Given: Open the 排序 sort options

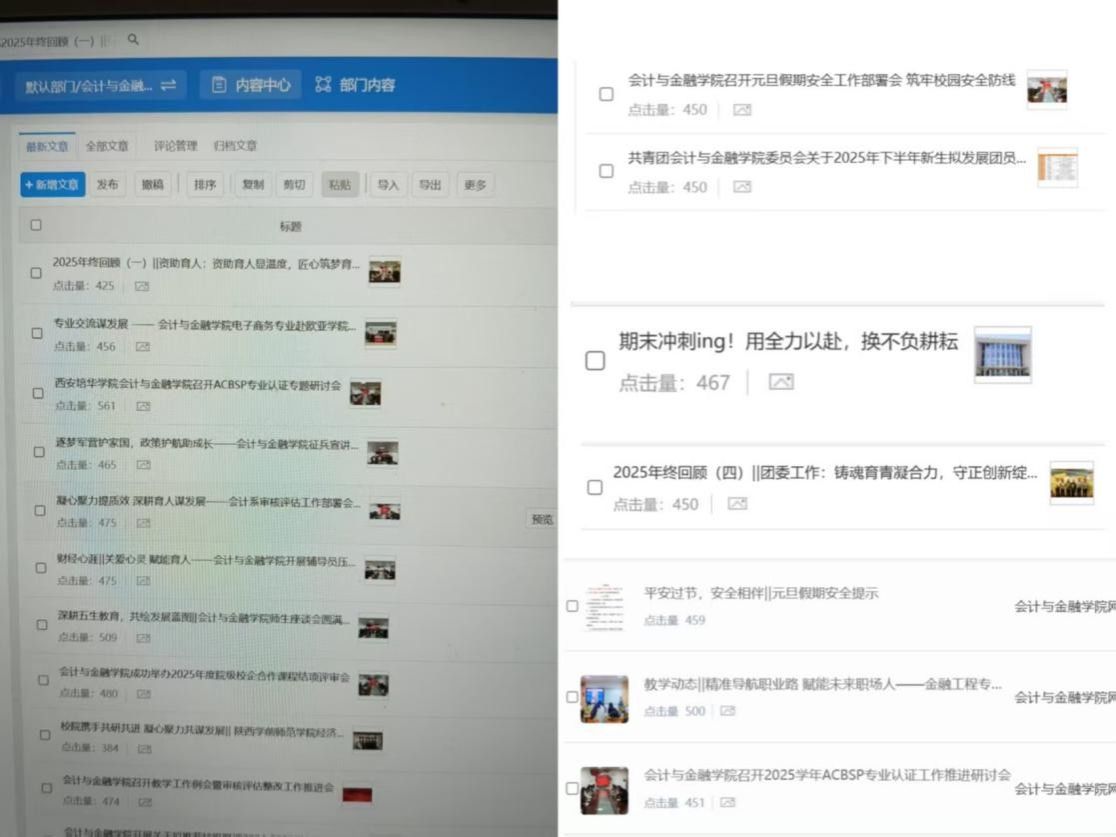Looking at the screenshot, I should [205, 185].
